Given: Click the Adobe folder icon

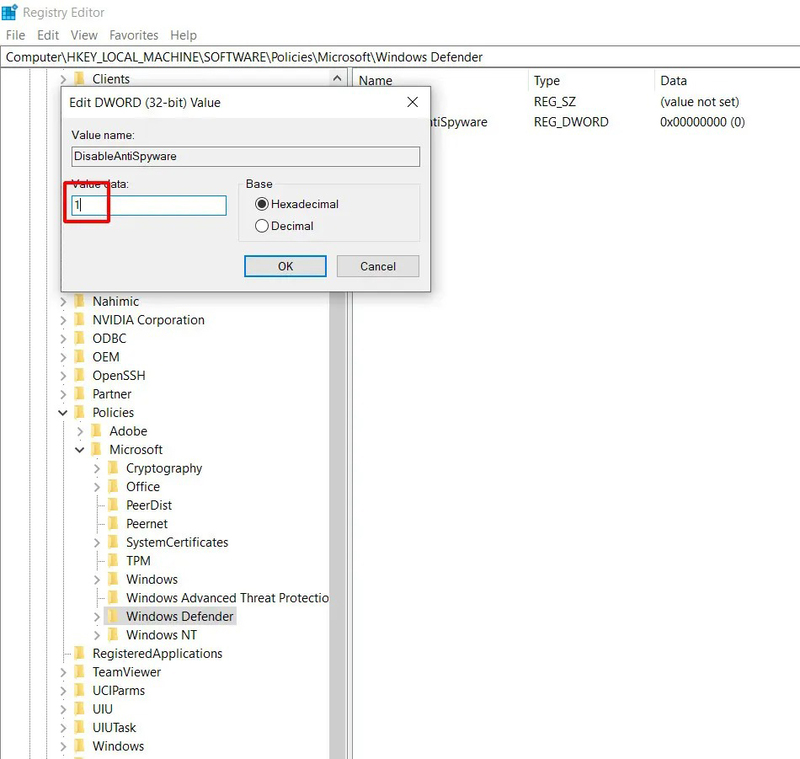Looking at the screenshot, I should click(96, 431).
